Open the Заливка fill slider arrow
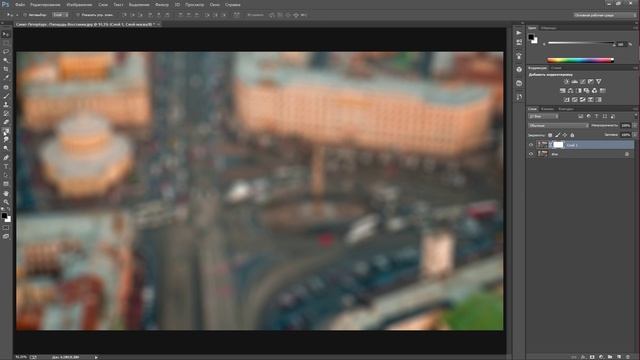The height and width of the screenshot is (360, 640). pos(635,135)
